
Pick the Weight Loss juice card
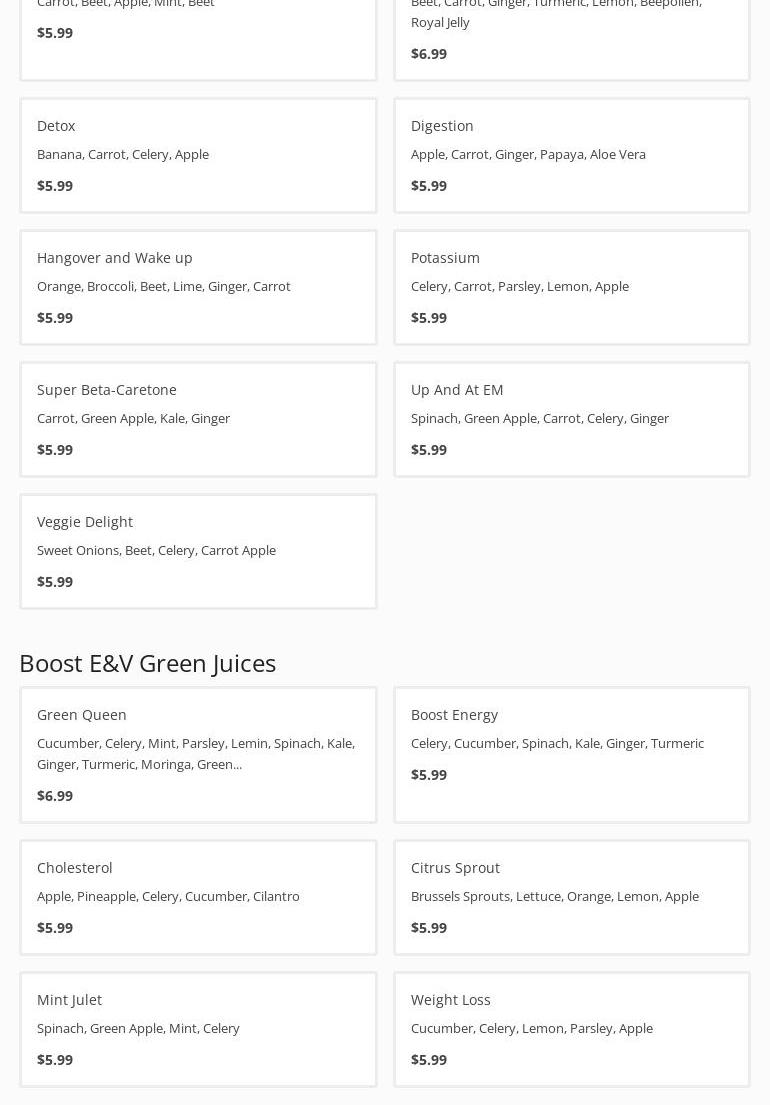[572, 1029]
